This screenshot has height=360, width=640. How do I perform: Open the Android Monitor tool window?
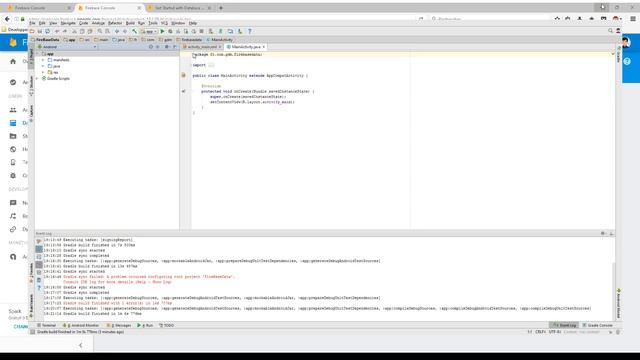pos(81,325)
